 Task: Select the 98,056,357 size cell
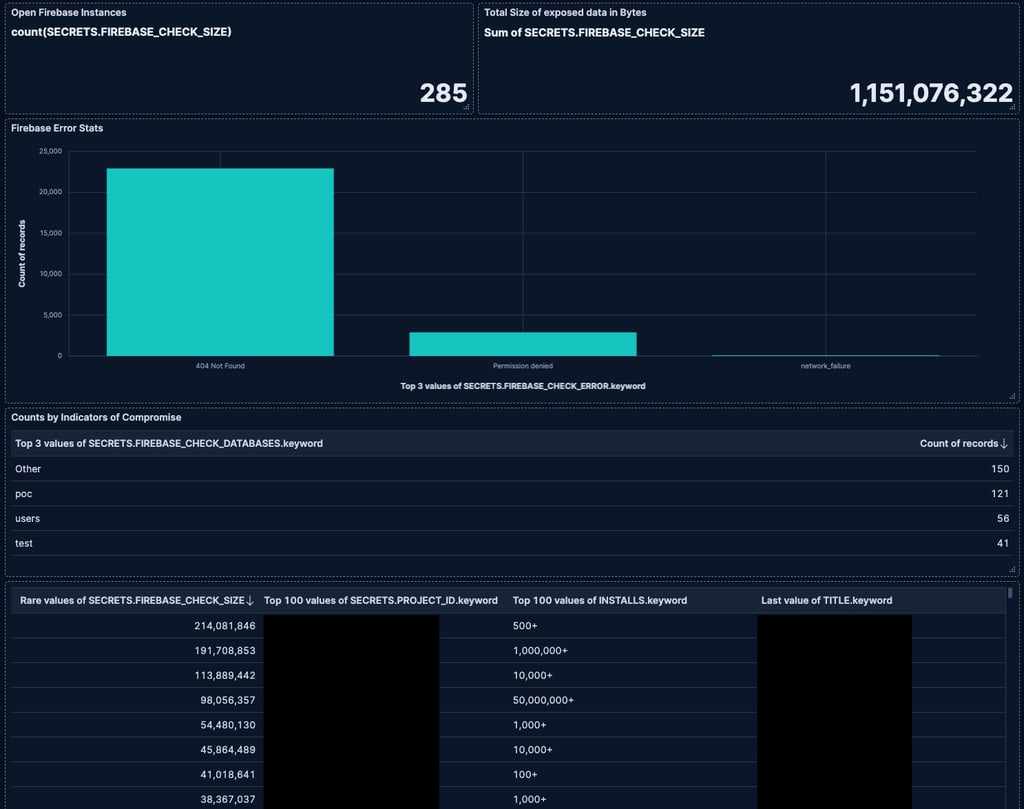click(228, 700)
